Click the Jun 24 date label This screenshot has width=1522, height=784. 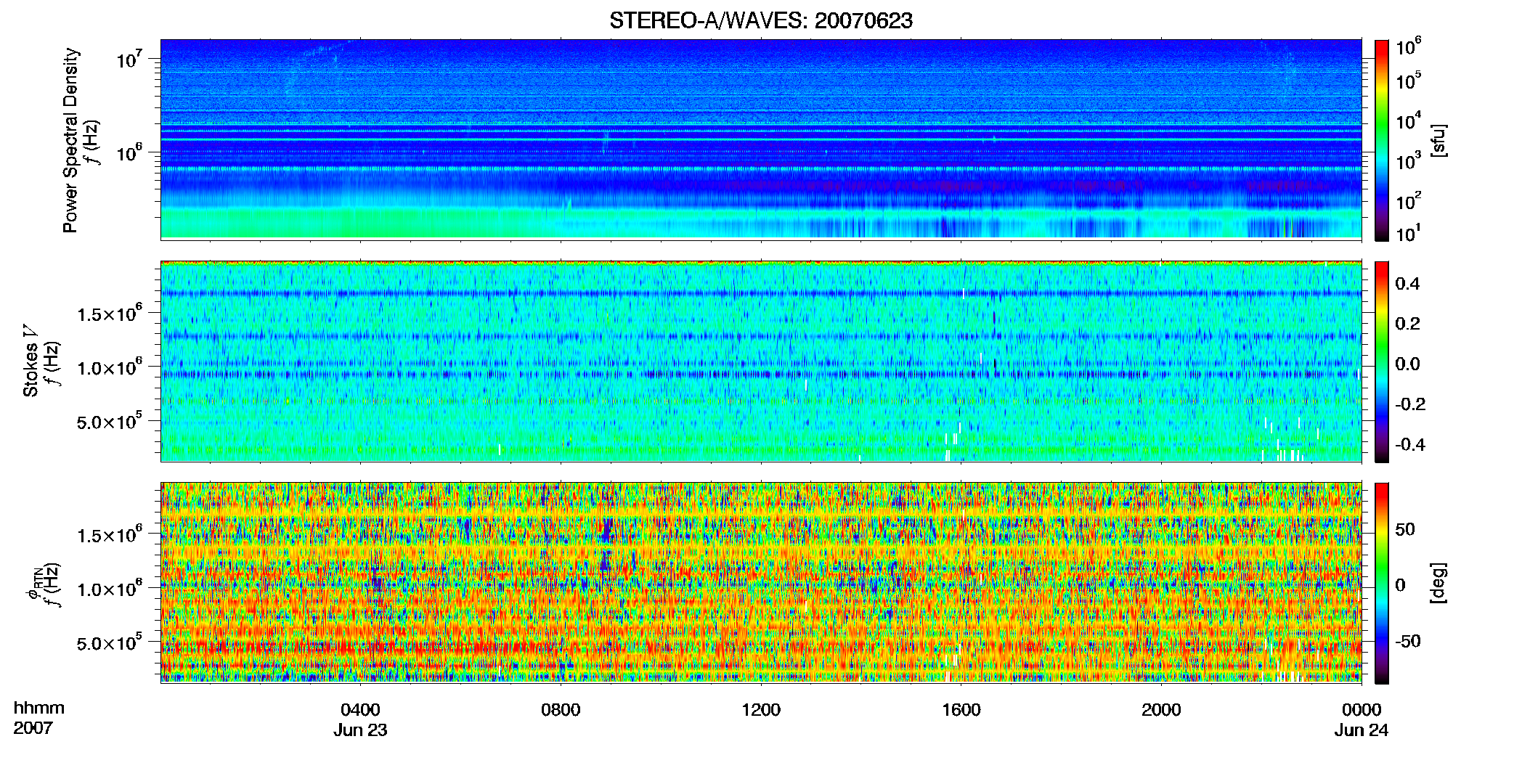tap(1362, 730)
